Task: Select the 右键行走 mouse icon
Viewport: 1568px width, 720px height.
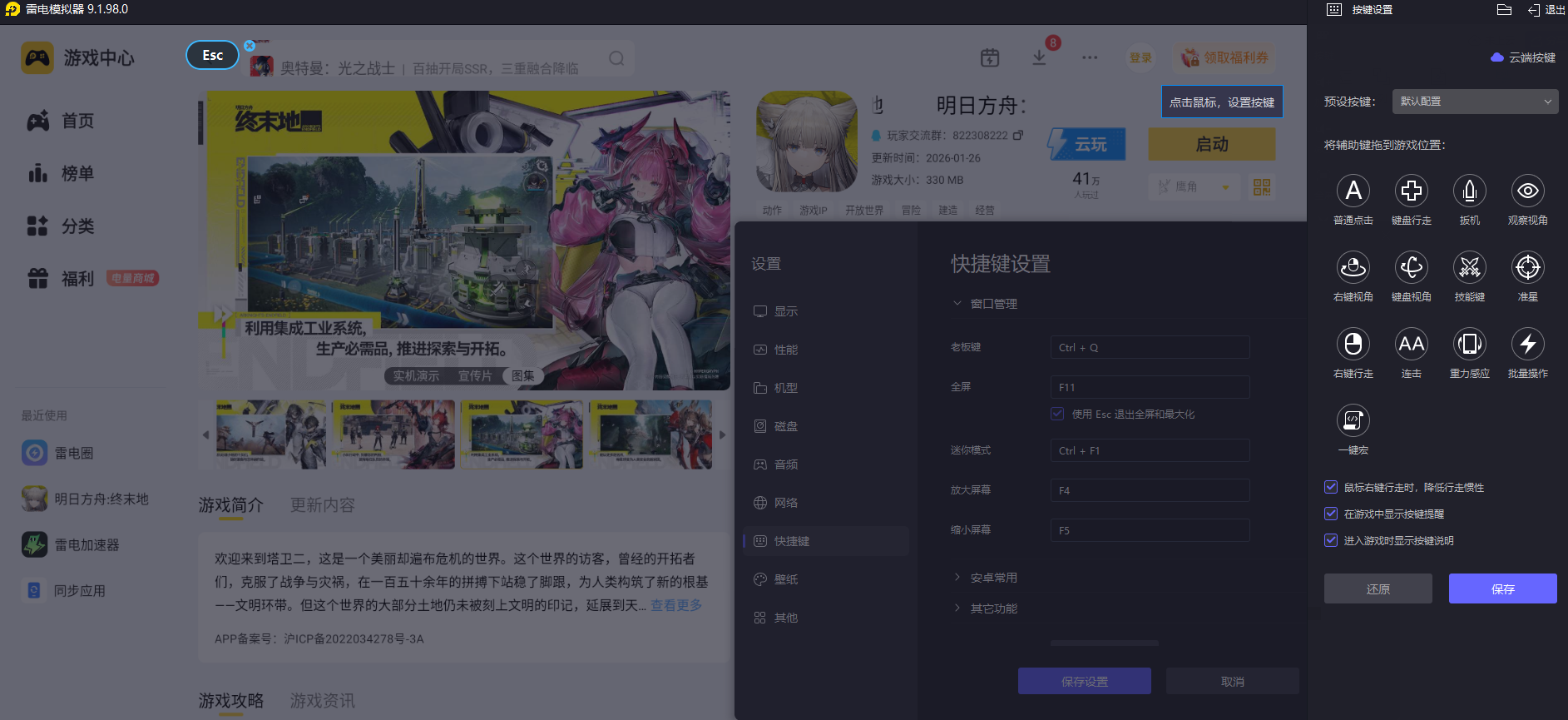Action: point(1353,344)
